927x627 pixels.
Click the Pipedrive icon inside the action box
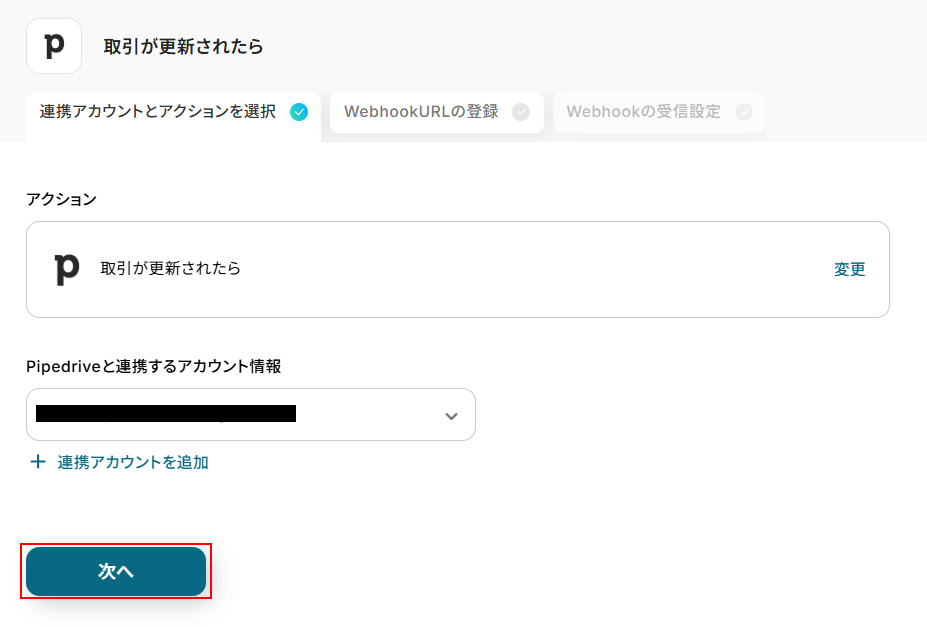(66, 269)
